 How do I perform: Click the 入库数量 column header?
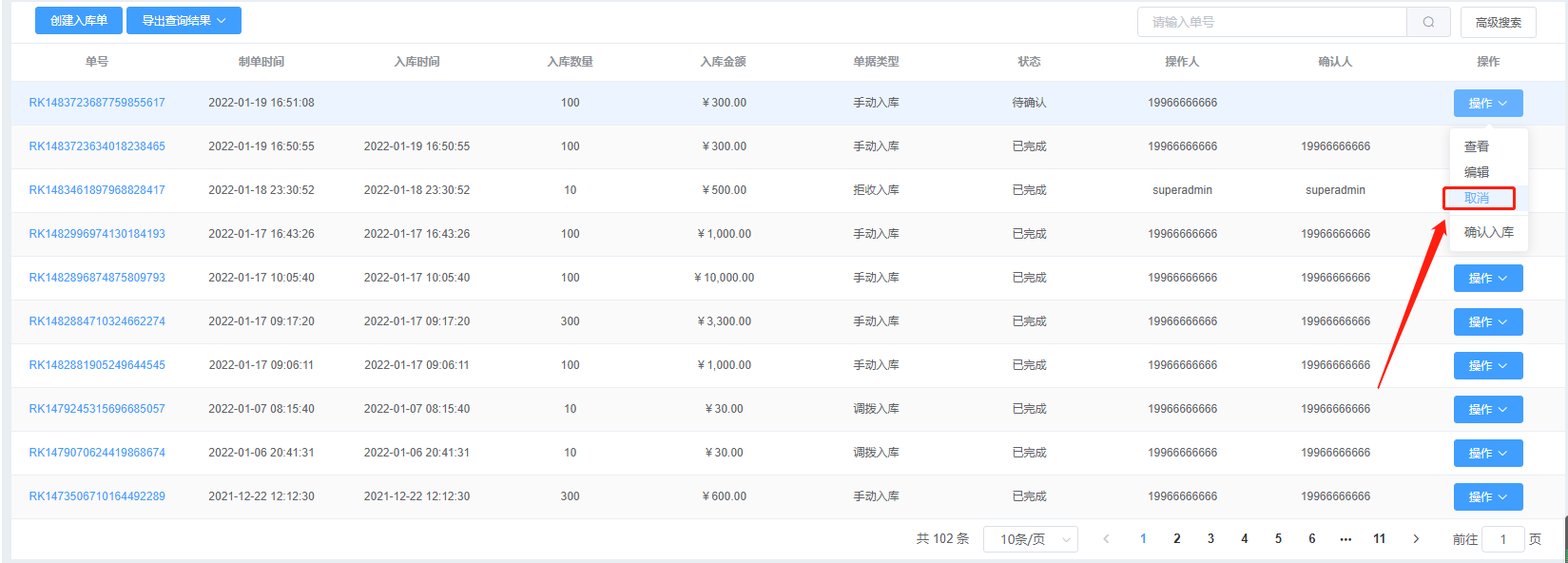pyautogui.click(x=571, y=62)
